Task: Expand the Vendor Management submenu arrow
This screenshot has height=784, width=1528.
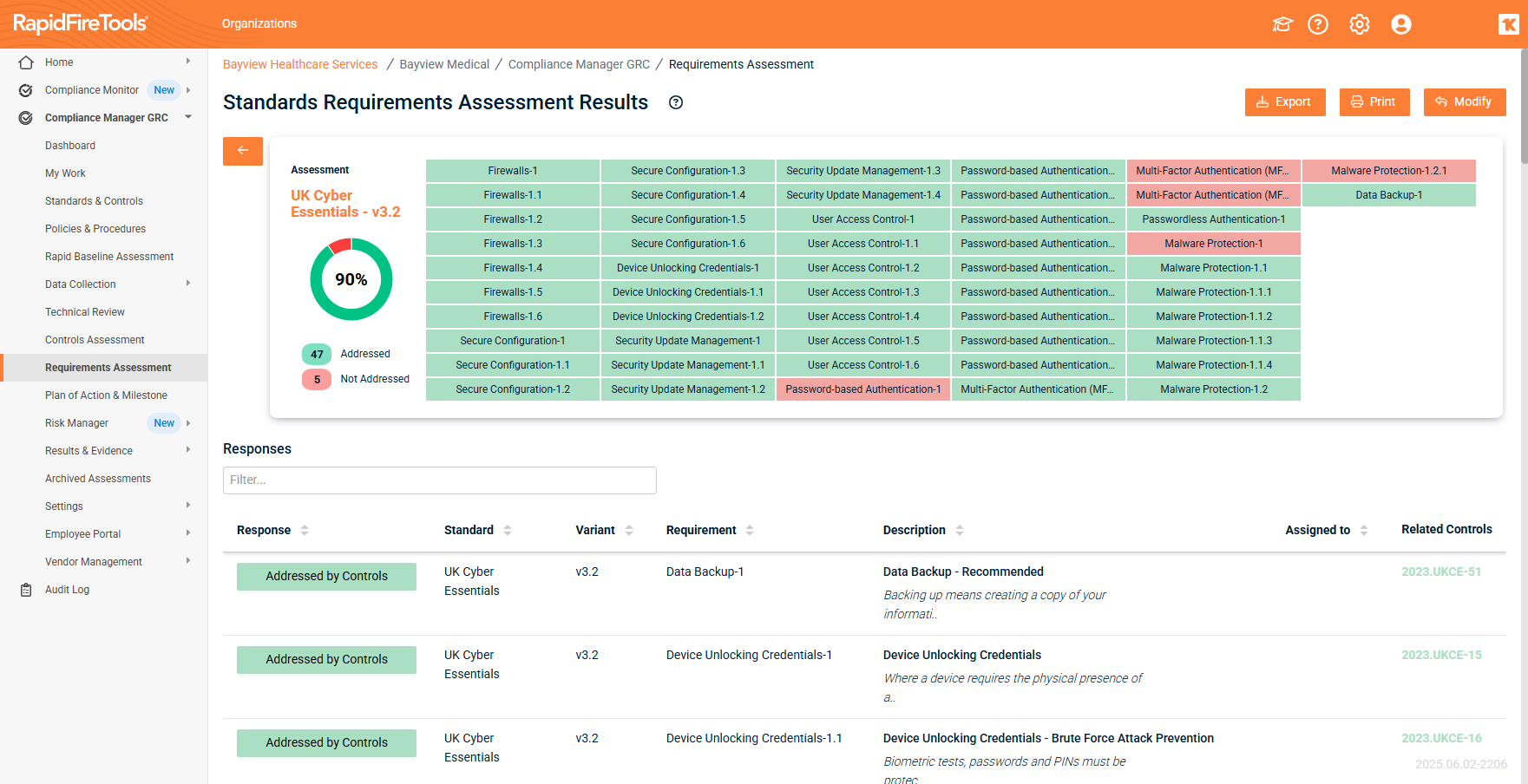Action: [188, 561]
